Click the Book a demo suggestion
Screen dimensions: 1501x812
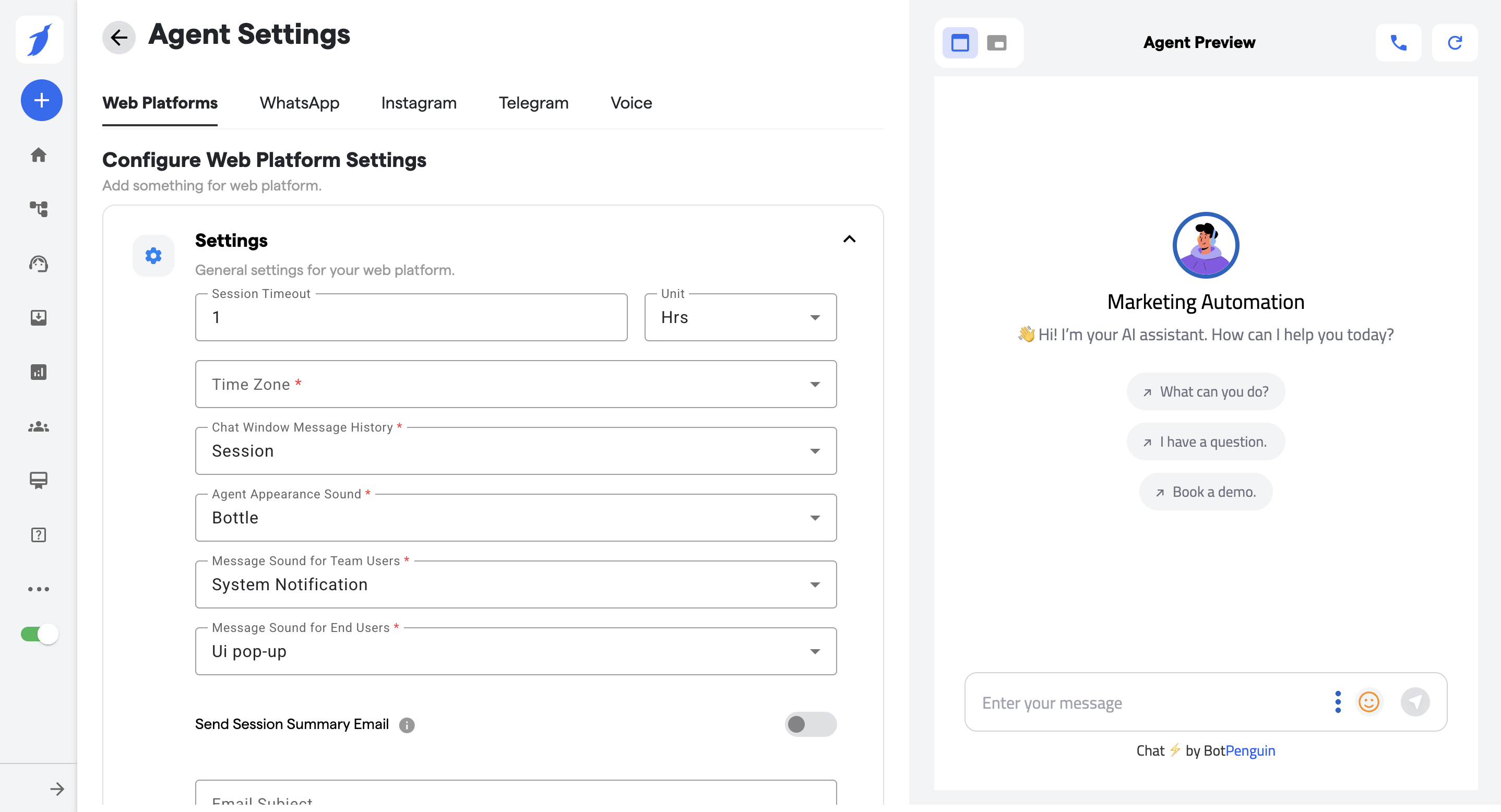pos(1205,492)
